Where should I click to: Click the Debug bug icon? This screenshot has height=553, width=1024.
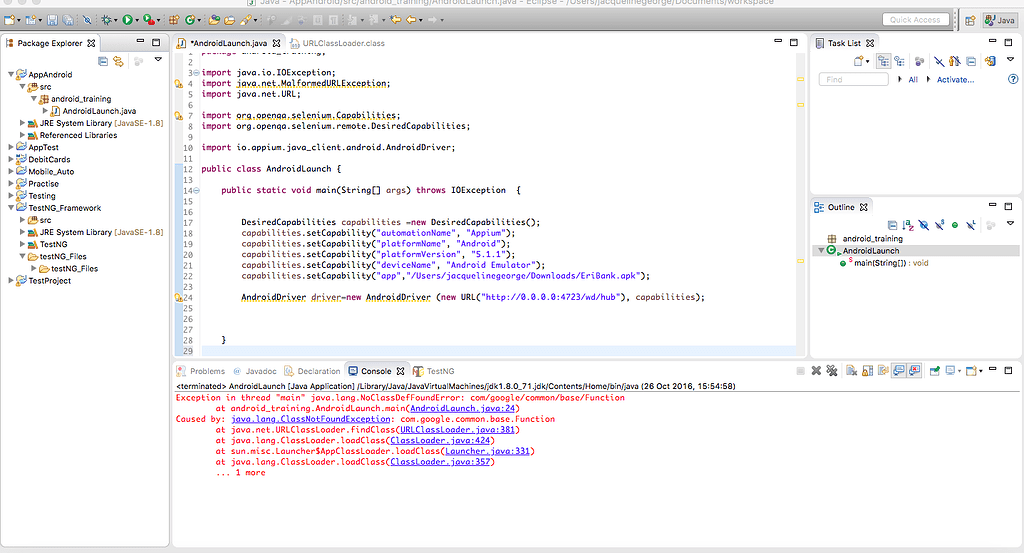(x=106, y=20)
